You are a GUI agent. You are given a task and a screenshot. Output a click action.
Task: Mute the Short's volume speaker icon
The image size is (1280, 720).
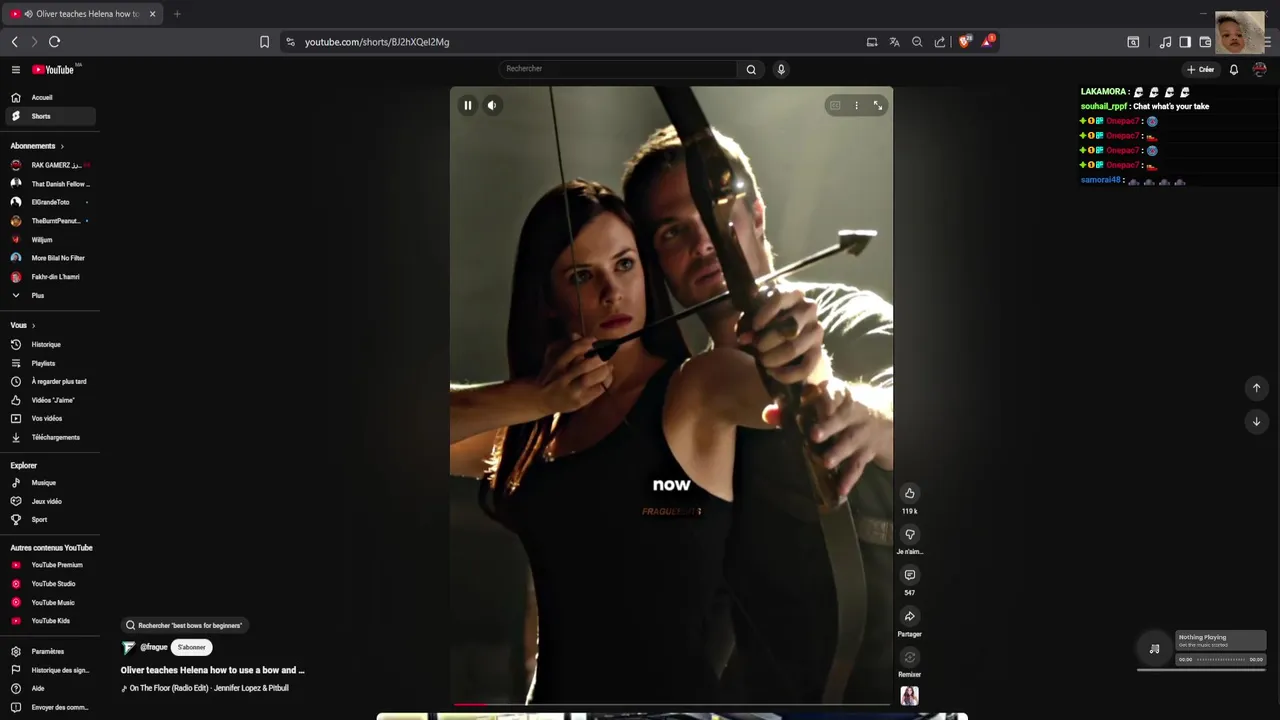[492, 105]
